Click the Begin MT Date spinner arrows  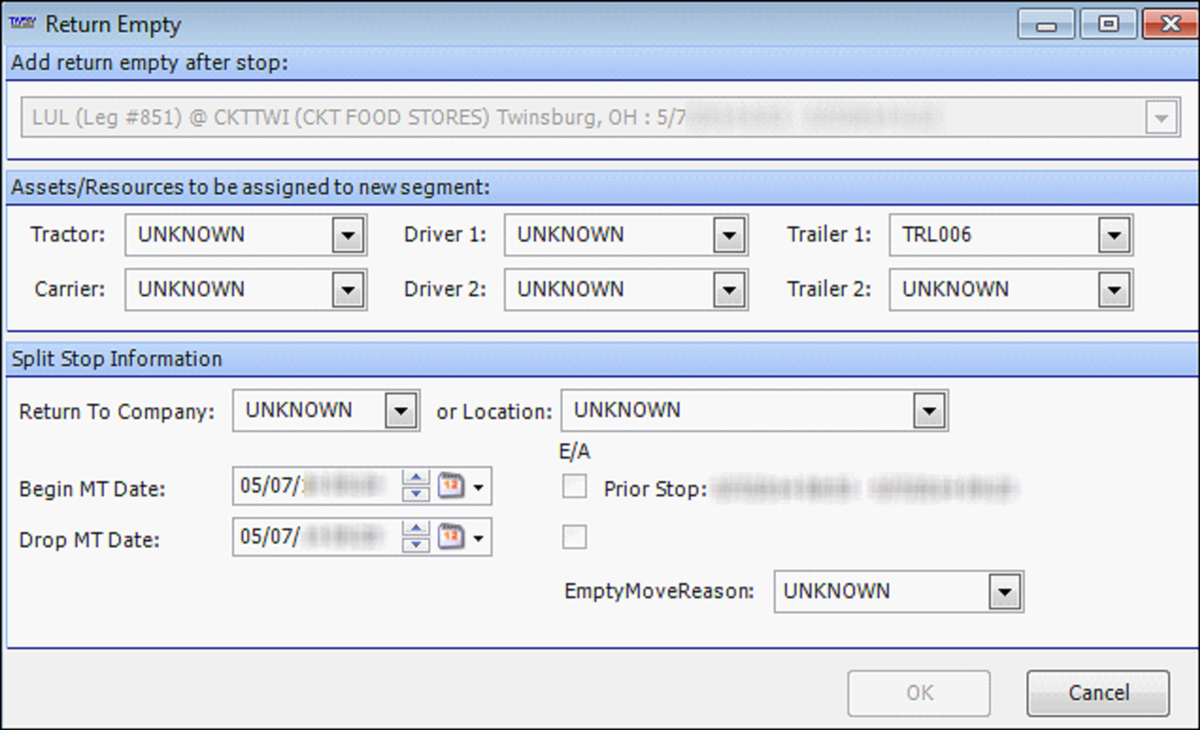414,487
